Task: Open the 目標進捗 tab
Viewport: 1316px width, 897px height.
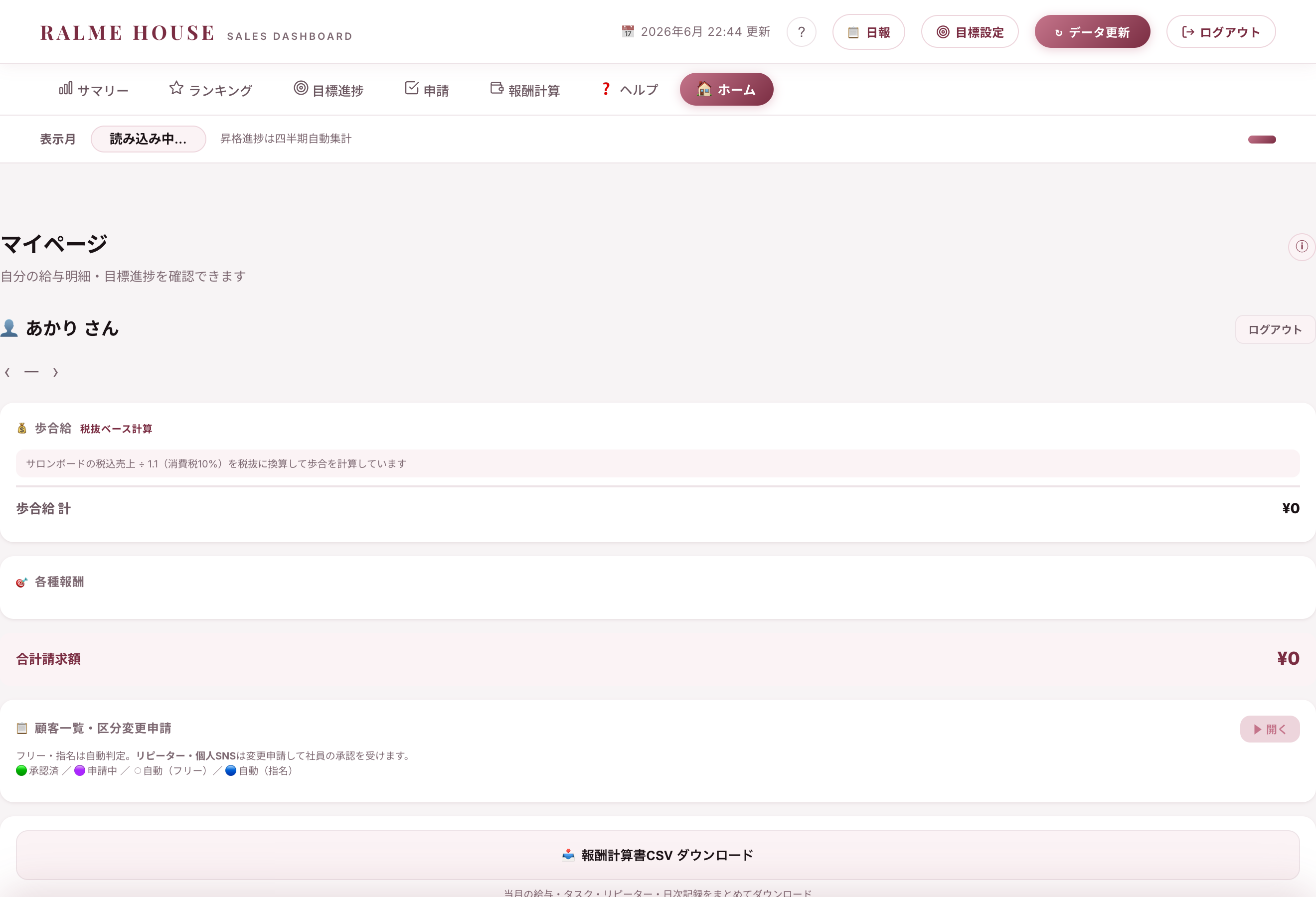Action: [329, 89]
